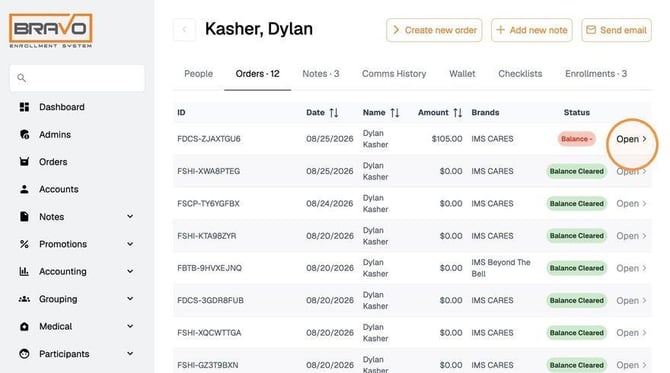This screenshot has height=373, width=670.
Task: Click the Dashboard grid icon
Action: pos(24,107)
